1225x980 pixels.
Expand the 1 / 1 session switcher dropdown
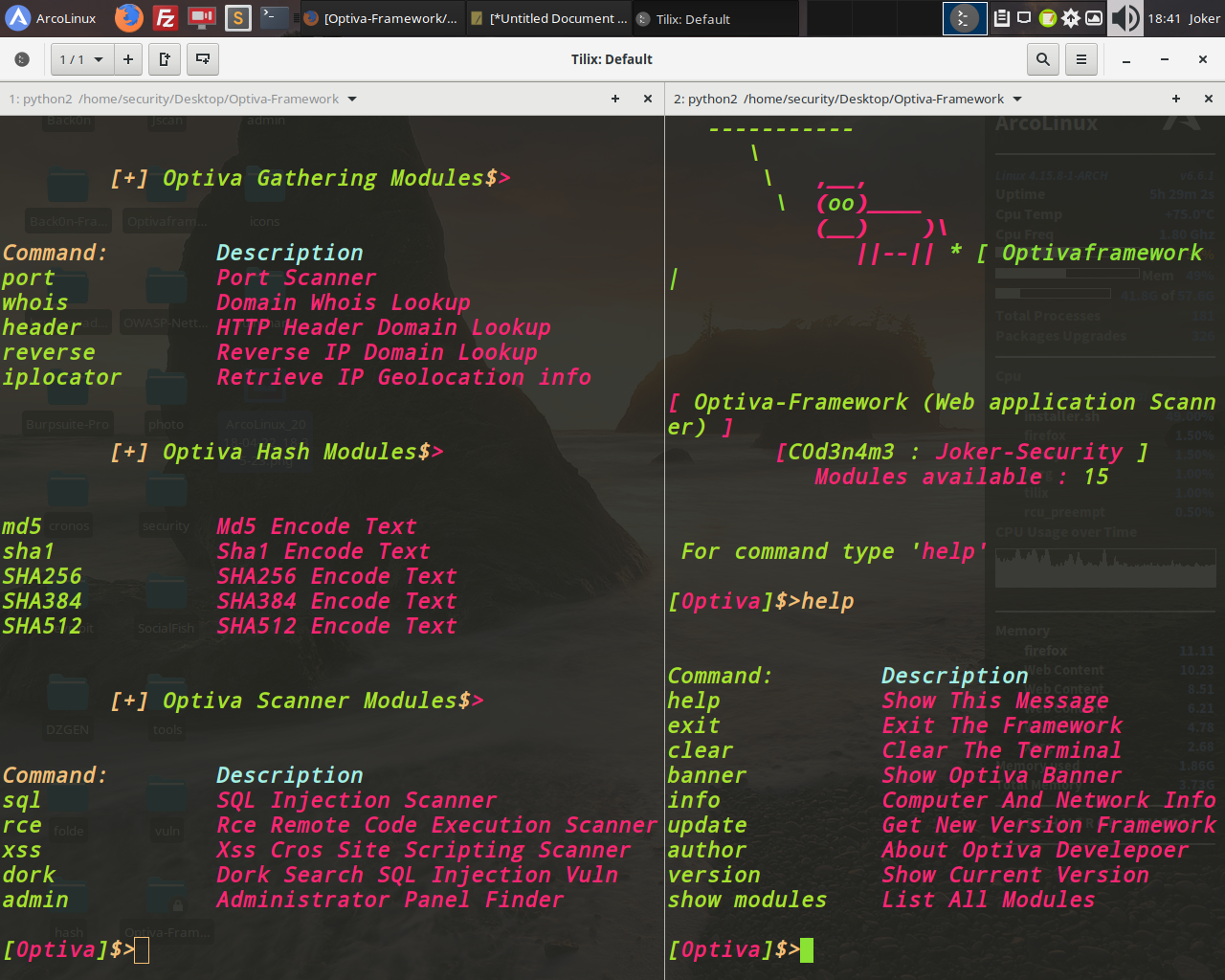(x=80, y=59)
